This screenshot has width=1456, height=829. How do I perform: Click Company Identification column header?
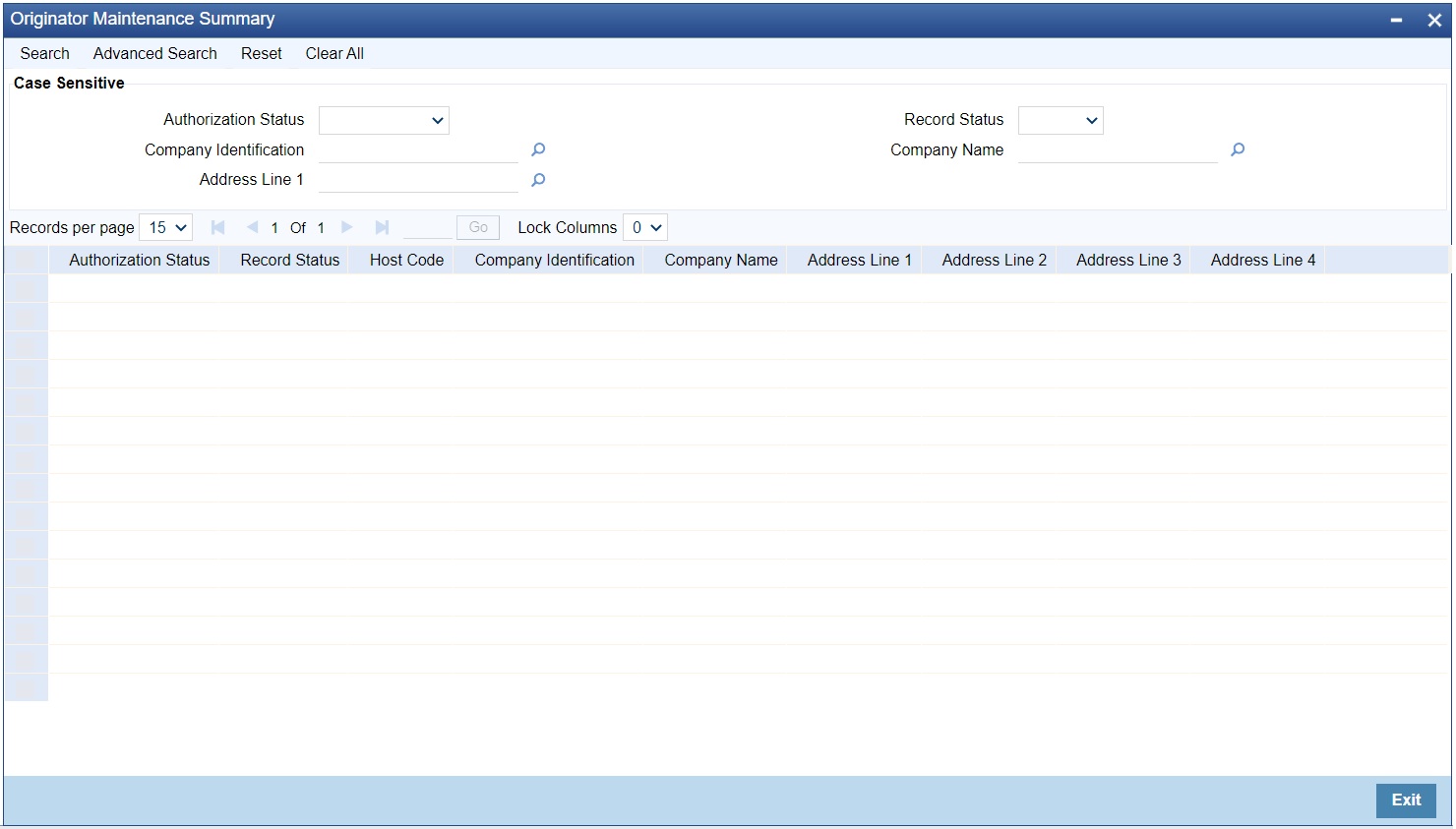[x=555, y=260]
